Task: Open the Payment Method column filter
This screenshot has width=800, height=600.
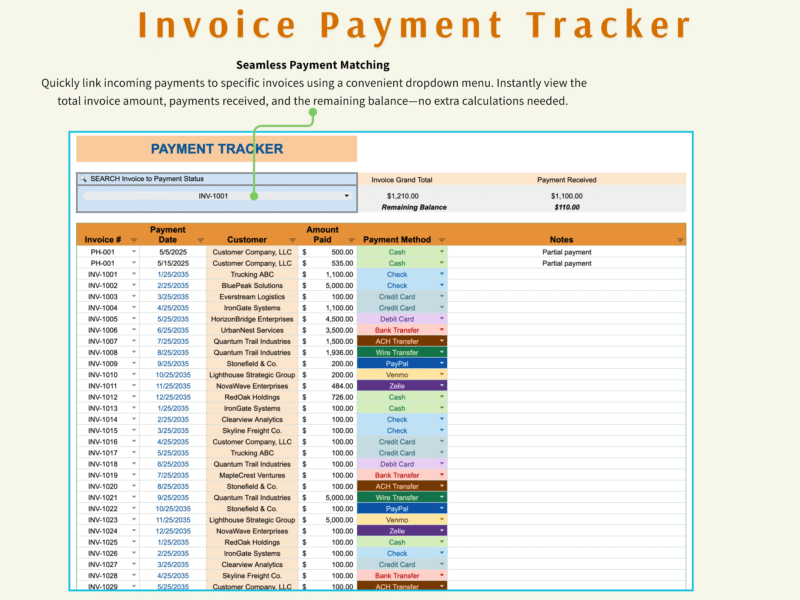Action: [x=442, y=240]
